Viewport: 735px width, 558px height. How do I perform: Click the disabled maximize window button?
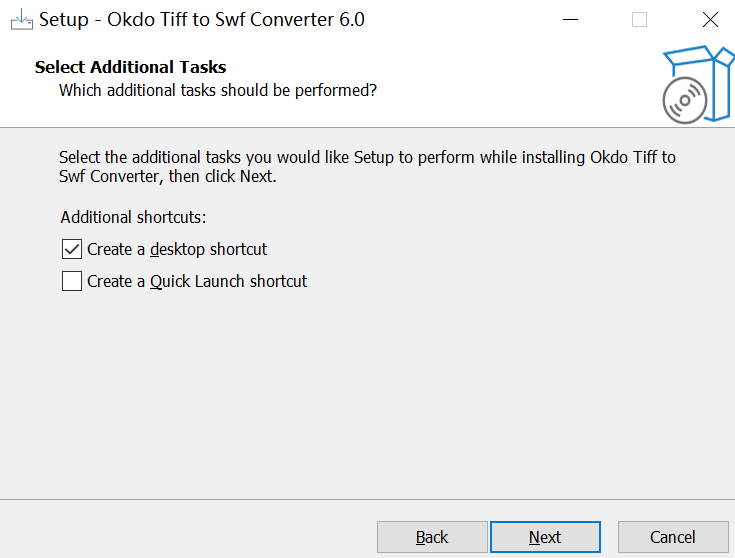click(639, 19)
